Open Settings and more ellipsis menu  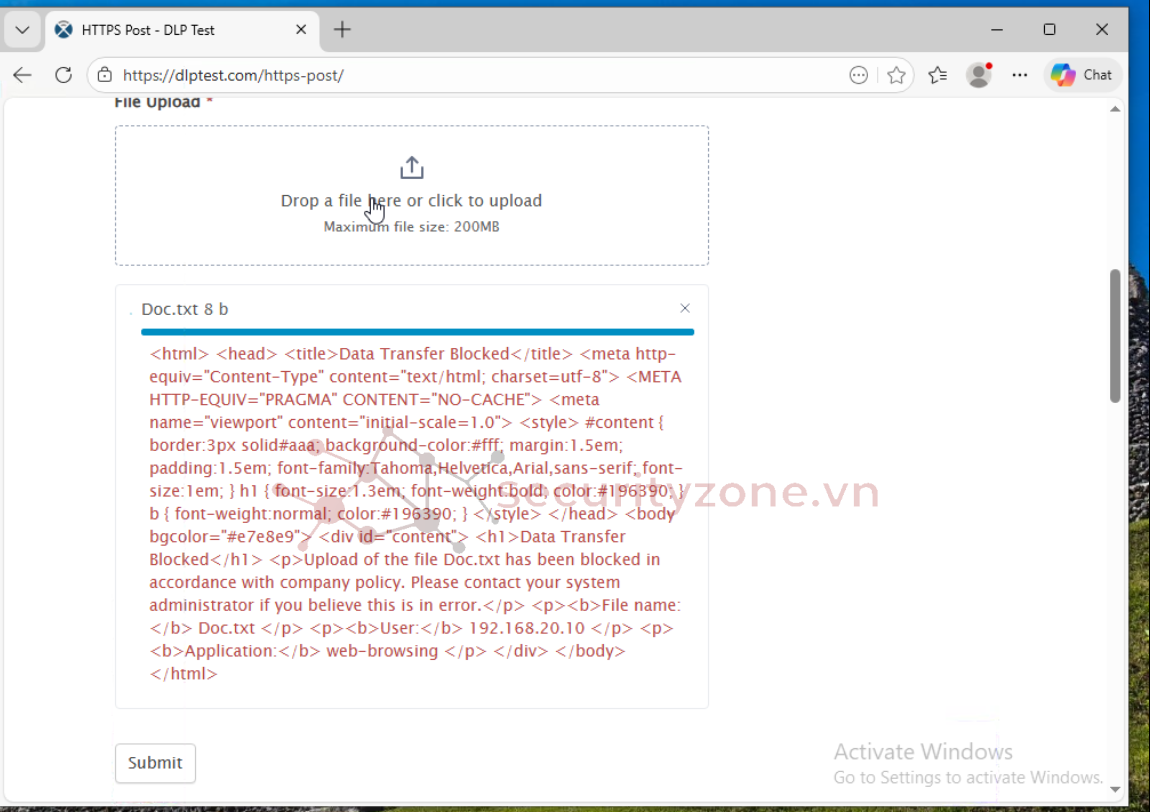pos(1019,75)
